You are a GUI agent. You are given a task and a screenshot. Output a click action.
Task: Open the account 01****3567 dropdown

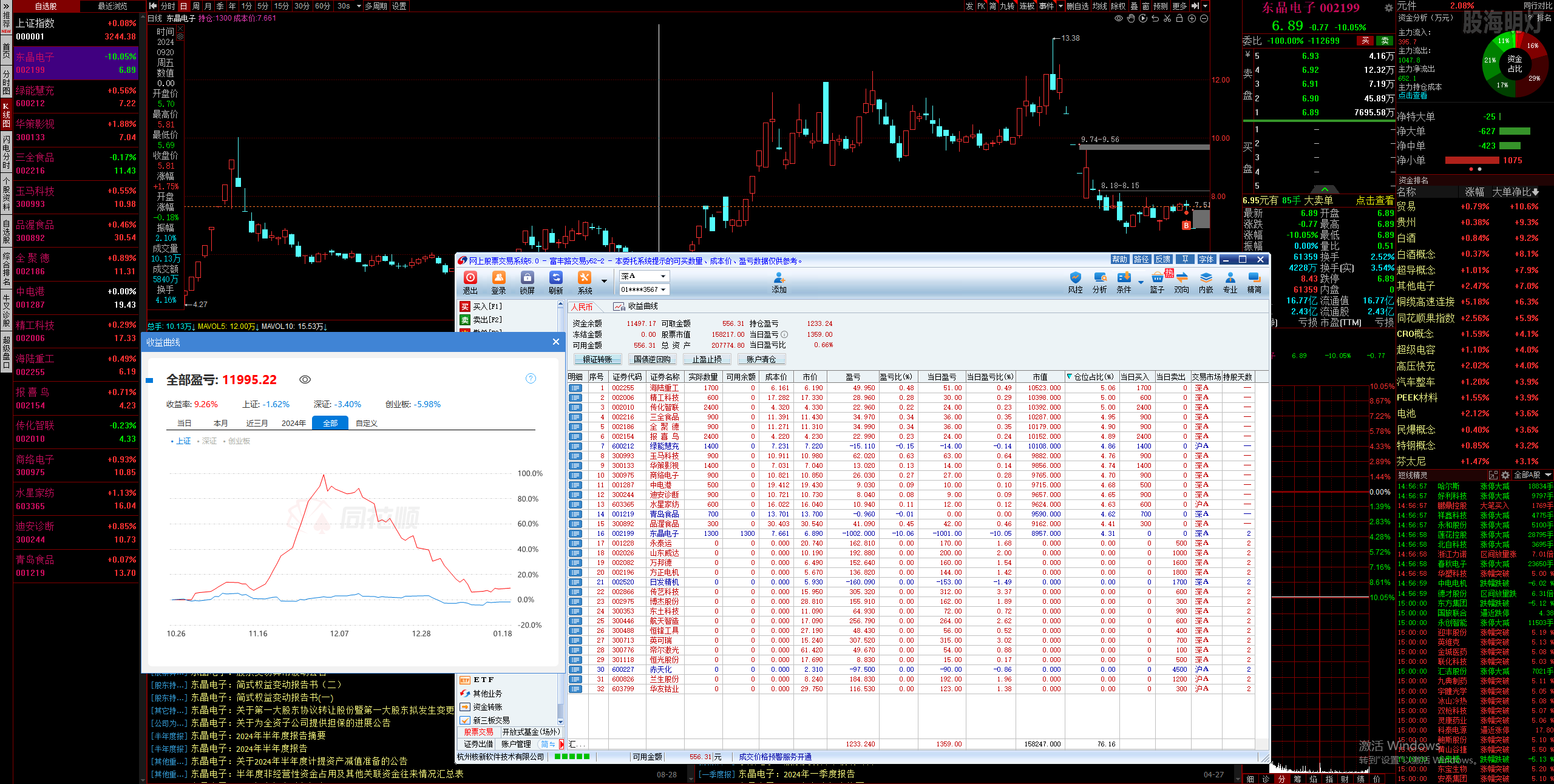[x=643, y=289]
